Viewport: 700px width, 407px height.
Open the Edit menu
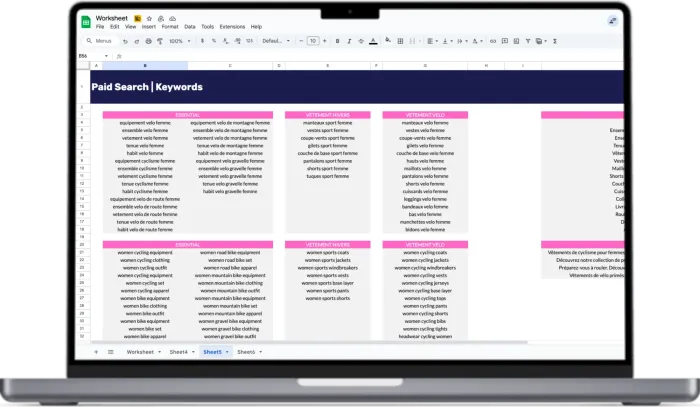115,27
